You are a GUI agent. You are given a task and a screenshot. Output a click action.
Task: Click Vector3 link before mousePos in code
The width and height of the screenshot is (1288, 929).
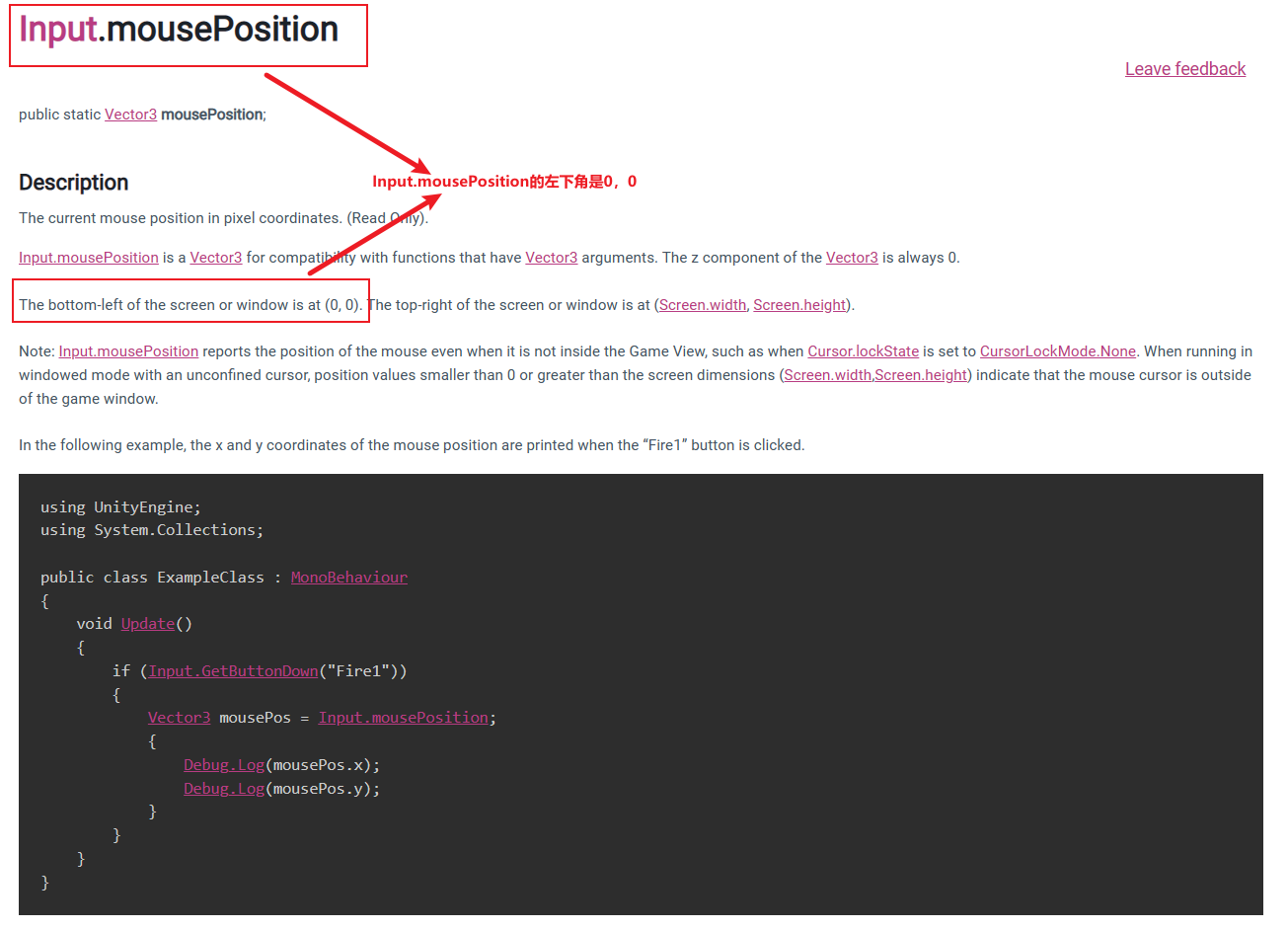click(179, 718)
